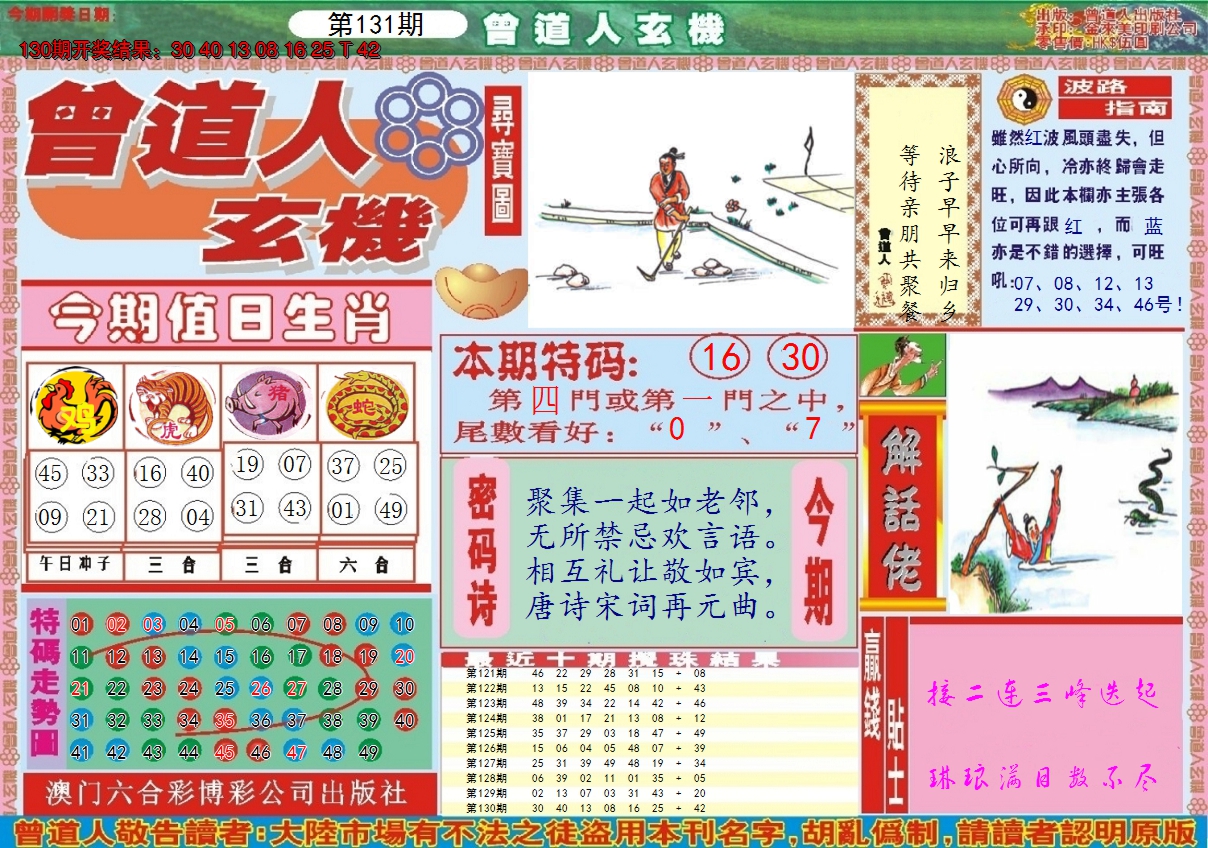This screenshot has height=848, width=1208.
Task: Click the 解話佬 red banner
Action: pos(902,505)
